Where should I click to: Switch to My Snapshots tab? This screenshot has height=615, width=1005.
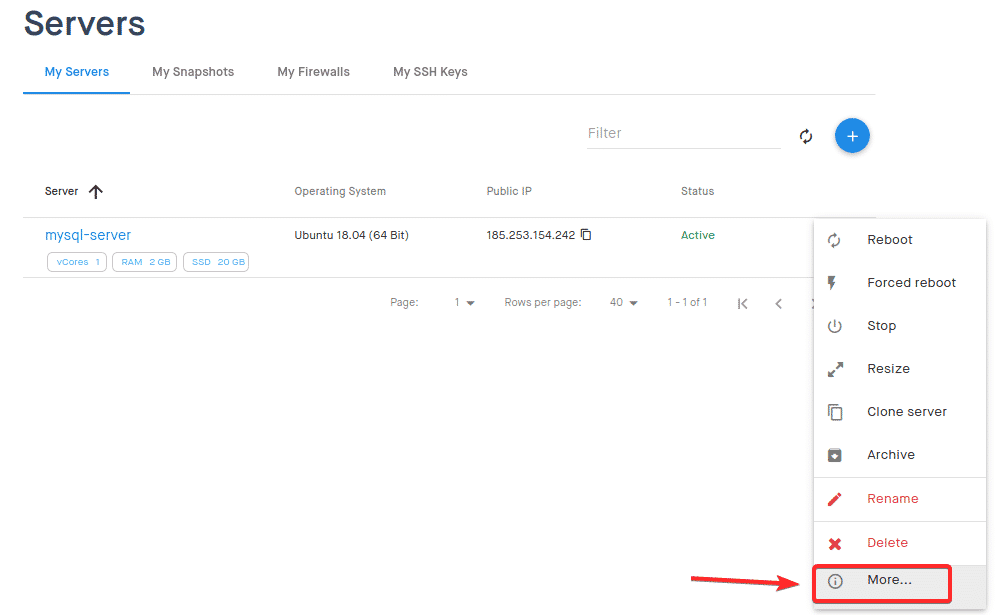193,72
